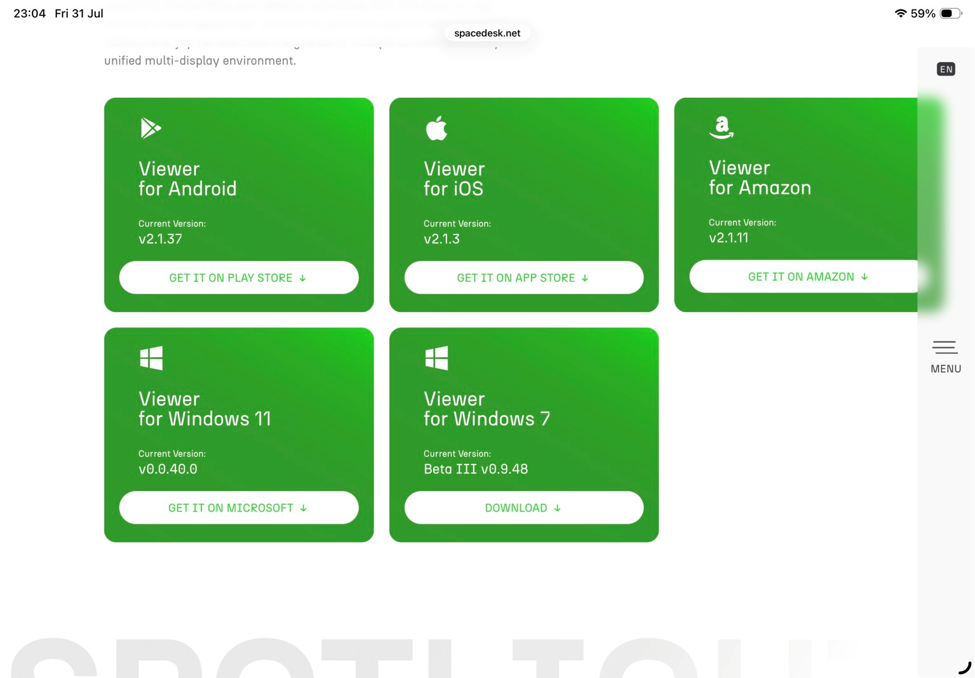
Task: Select version text v0.0.40.0
Action: [x=168, y=468]
